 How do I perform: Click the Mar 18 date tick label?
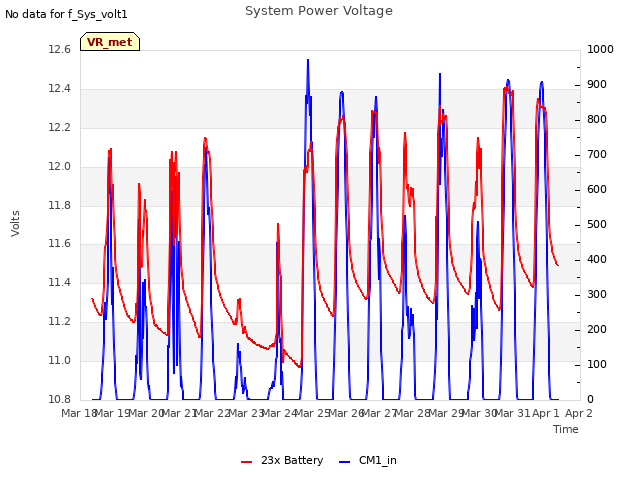pyautogui.click(x=78, y=413)
